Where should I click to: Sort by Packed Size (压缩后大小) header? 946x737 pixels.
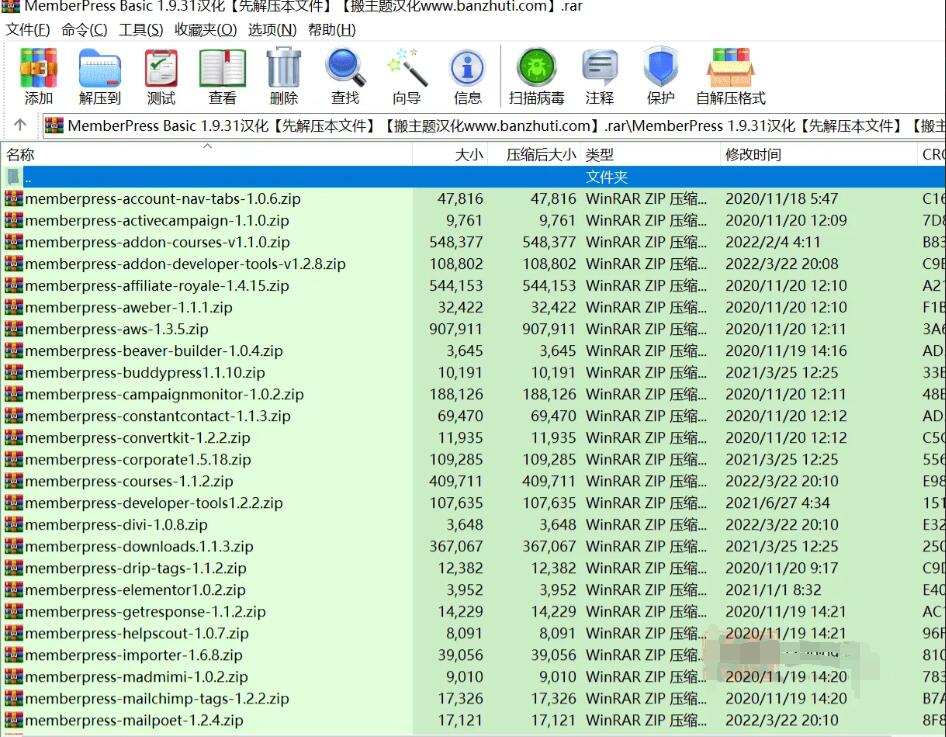534,154
